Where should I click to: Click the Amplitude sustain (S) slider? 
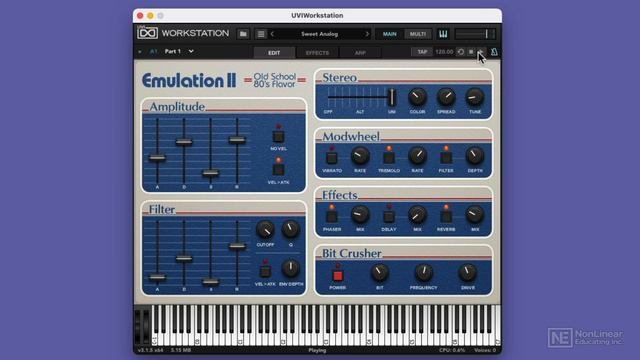211,173
